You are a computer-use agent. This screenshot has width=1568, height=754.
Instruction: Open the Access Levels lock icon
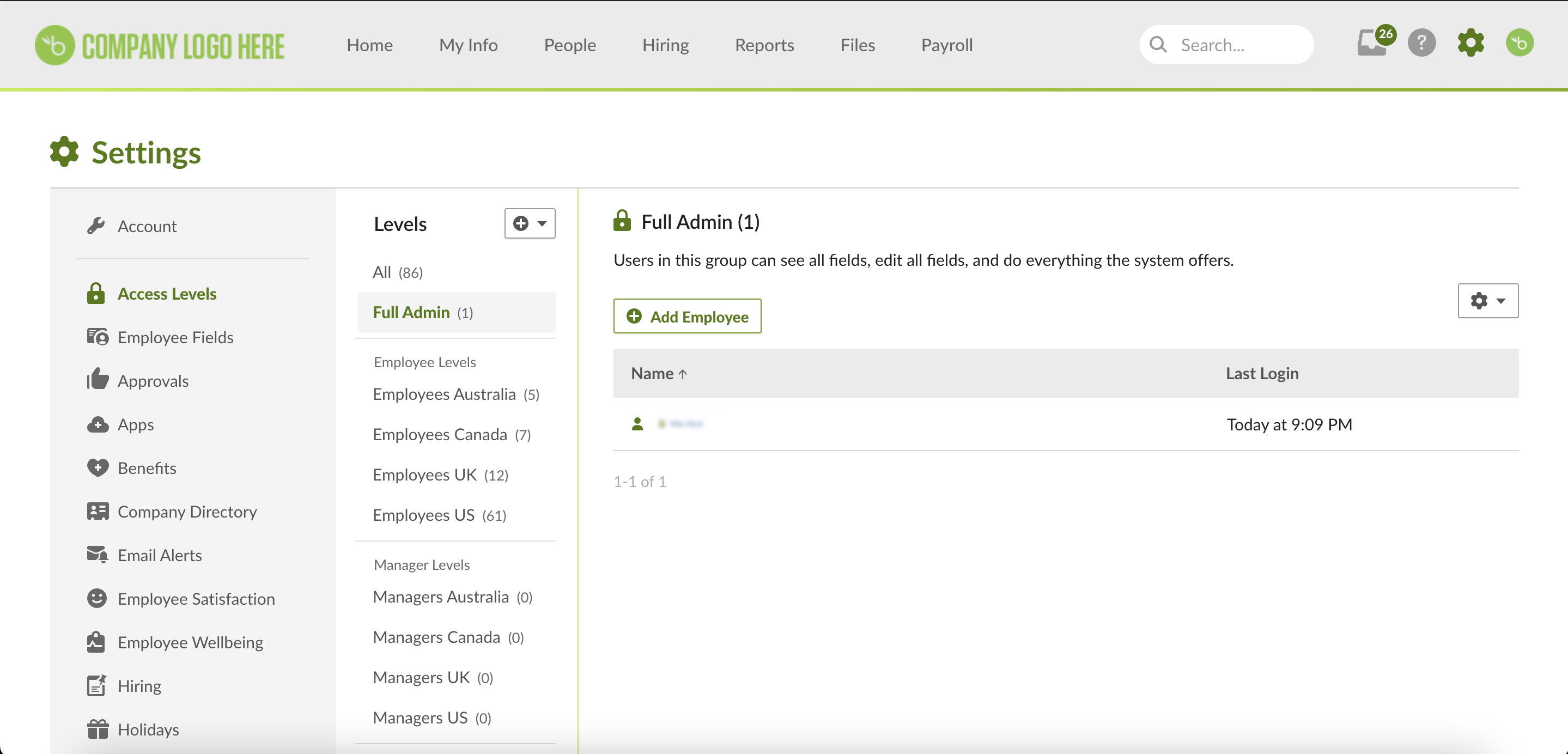[x=95, y=293]
